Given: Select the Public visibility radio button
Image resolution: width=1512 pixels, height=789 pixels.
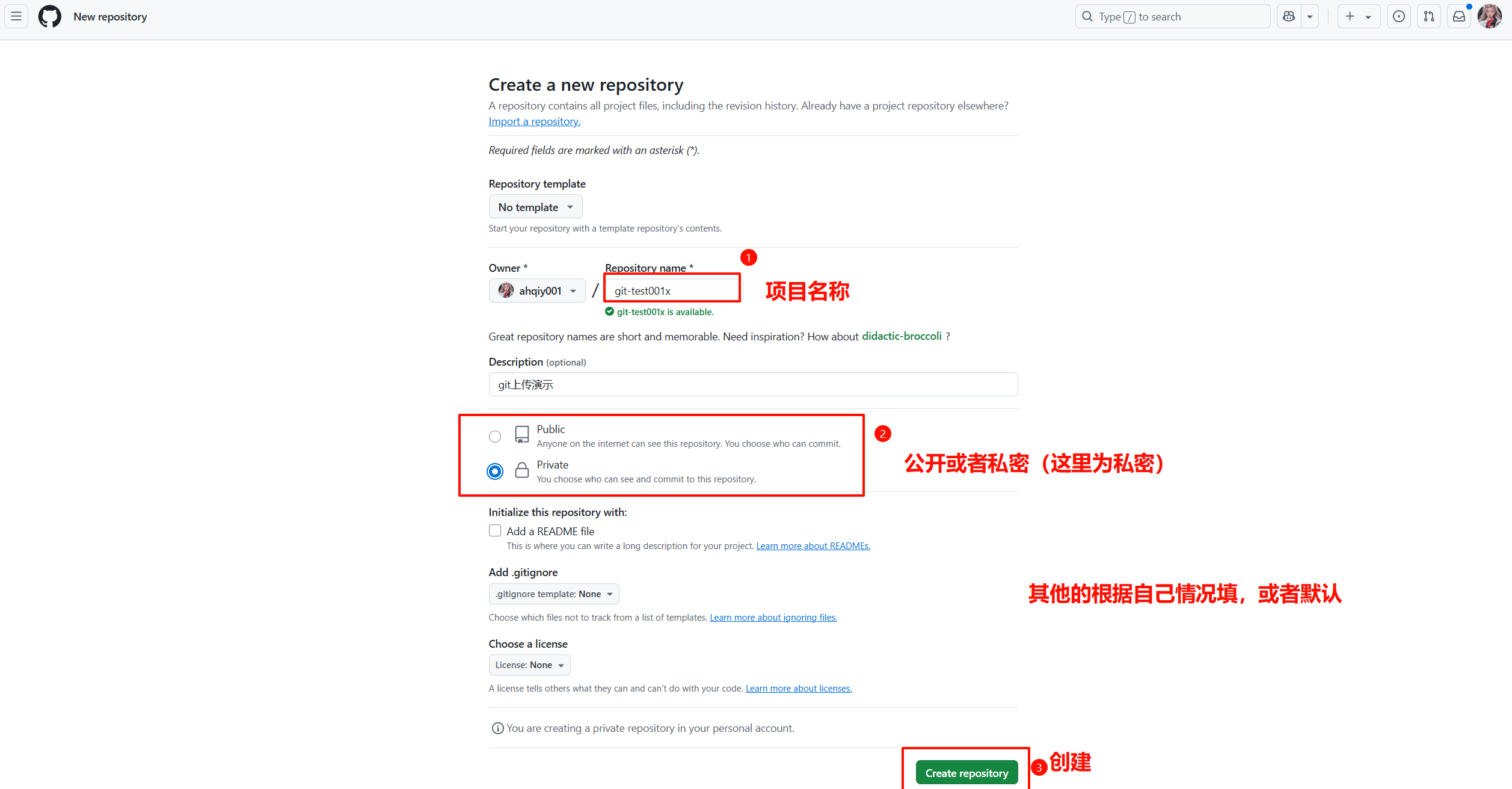Looking at the screenshot, I should (x=495, y=437).
